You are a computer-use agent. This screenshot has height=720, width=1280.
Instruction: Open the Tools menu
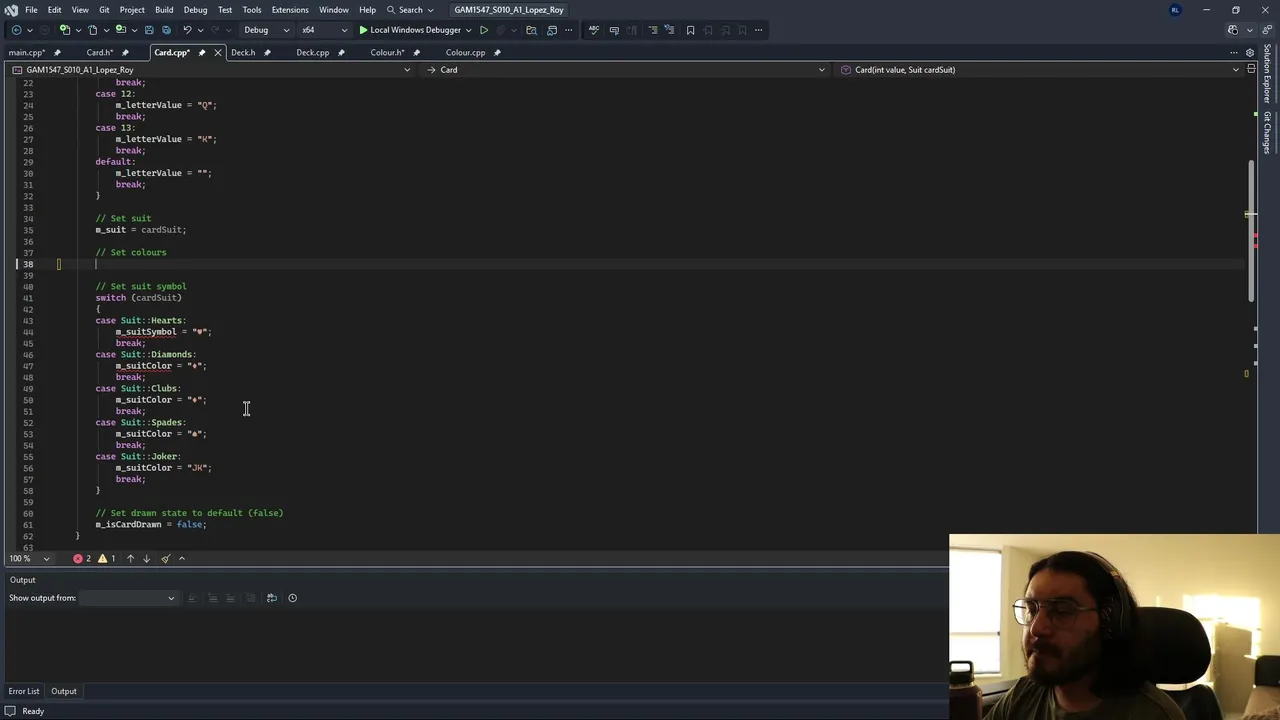point(252,10)
